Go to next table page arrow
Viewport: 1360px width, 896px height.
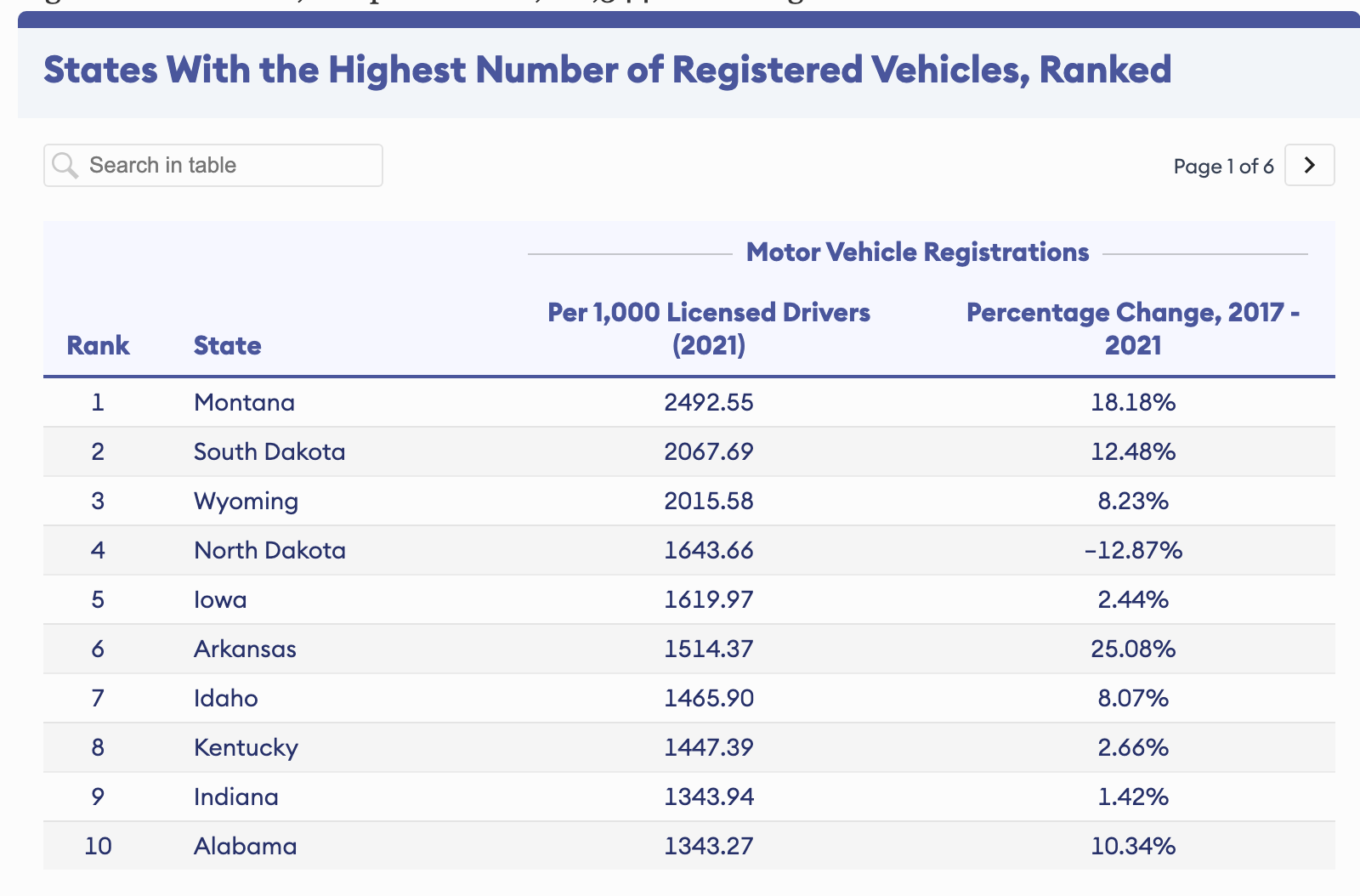[x=1309, y=165]
